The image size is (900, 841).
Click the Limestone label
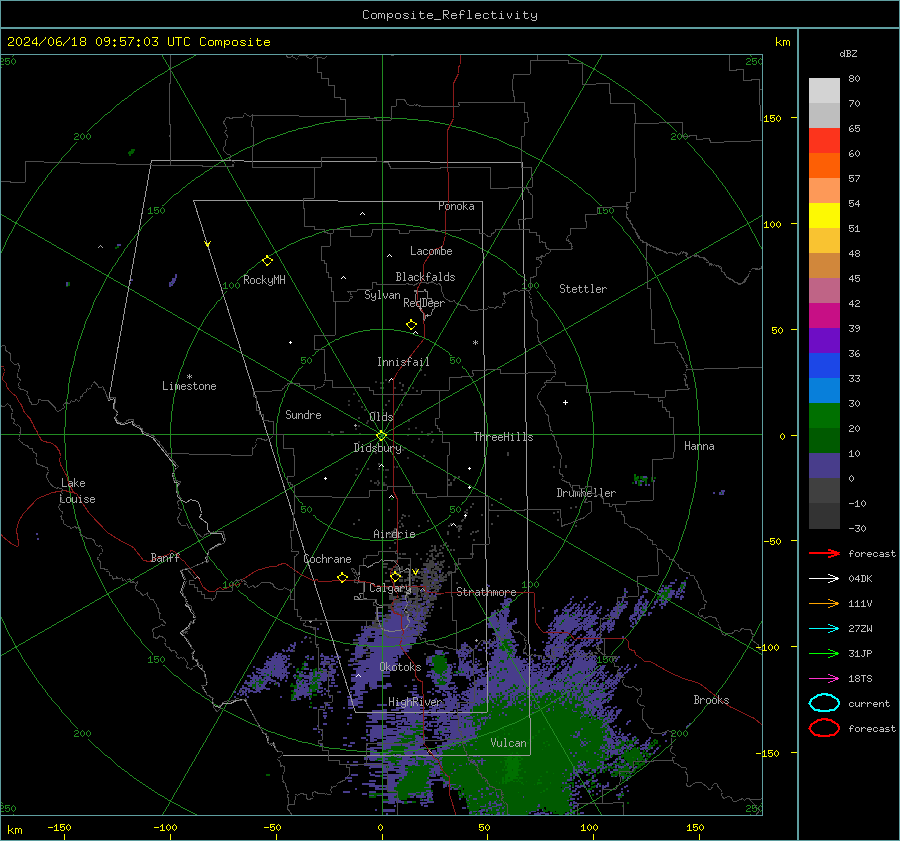pyautogui.click(x=189, y=386)
